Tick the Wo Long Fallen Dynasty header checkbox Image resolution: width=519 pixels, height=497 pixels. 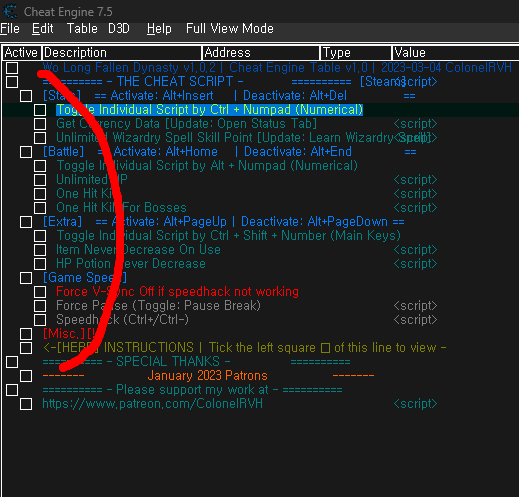pos(12,68)
